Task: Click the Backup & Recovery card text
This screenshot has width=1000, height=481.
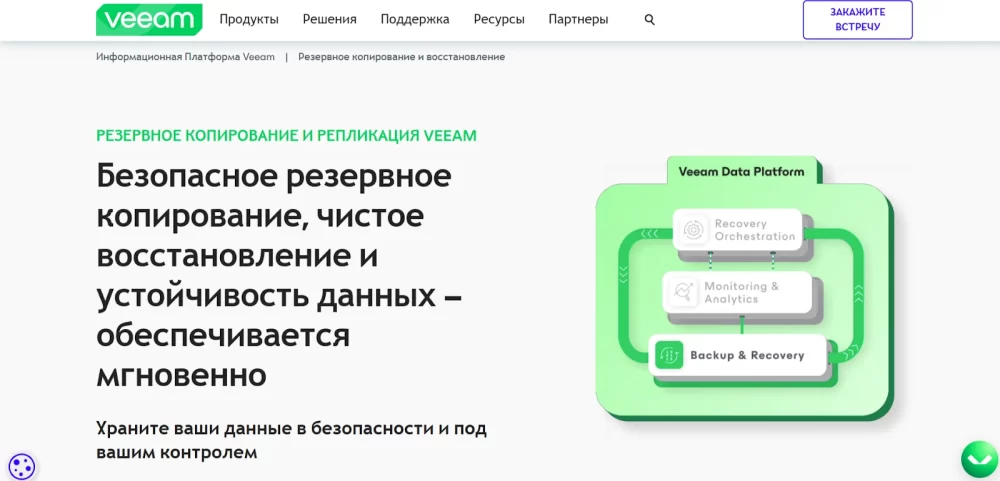Action: click(x=747, y=355)
